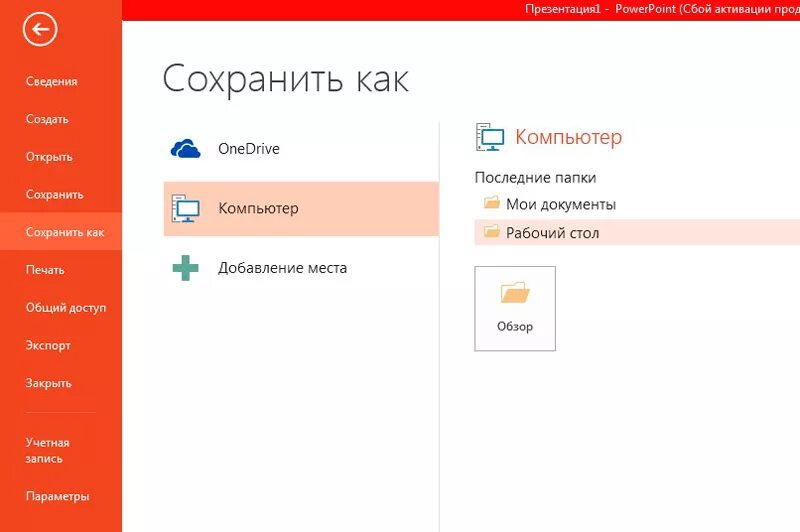Open the Печать page
The image size is (800, 532).
[x=45, y=270]
